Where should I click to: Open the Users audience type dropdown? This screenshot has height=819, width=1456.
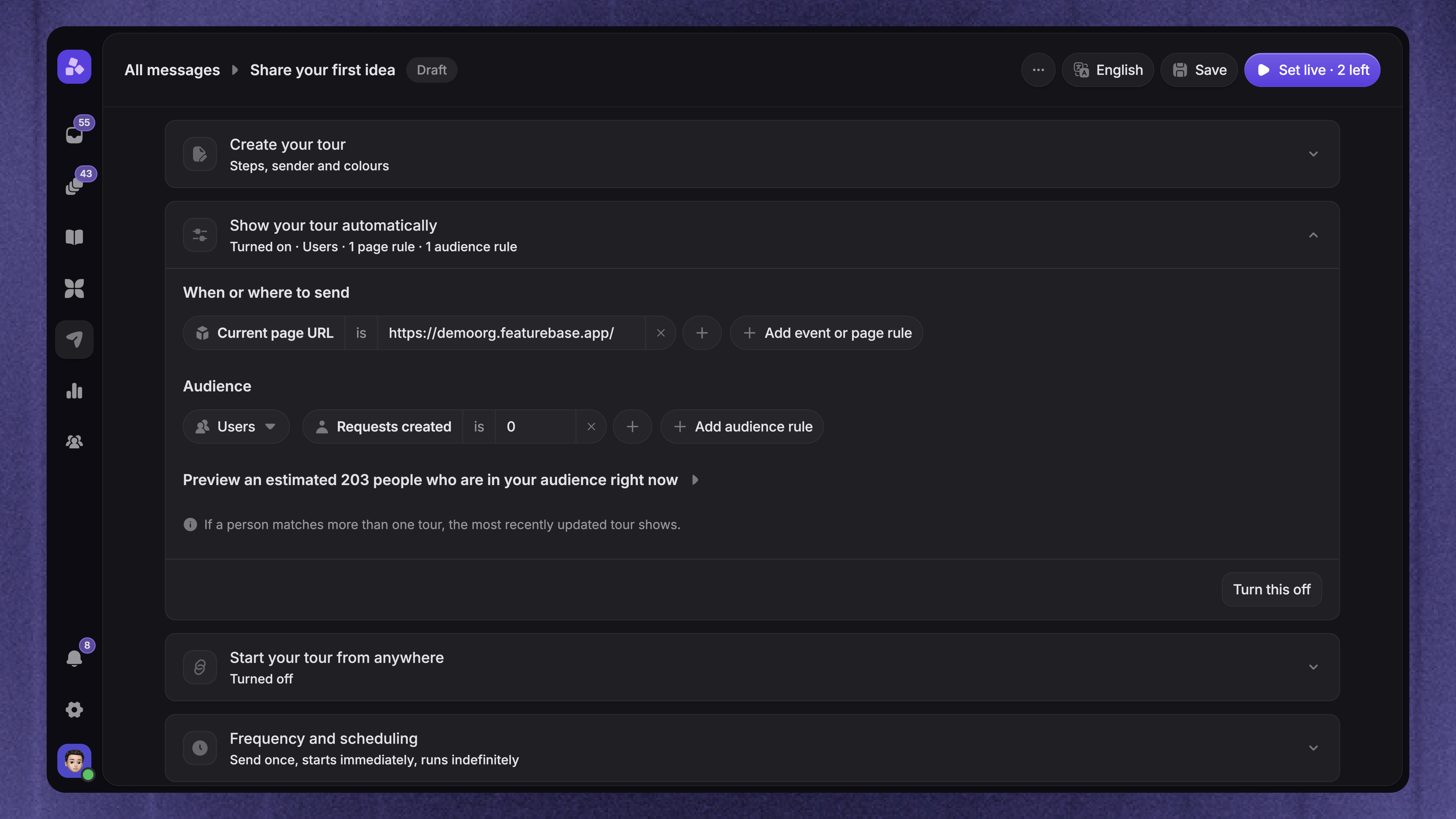236,427
